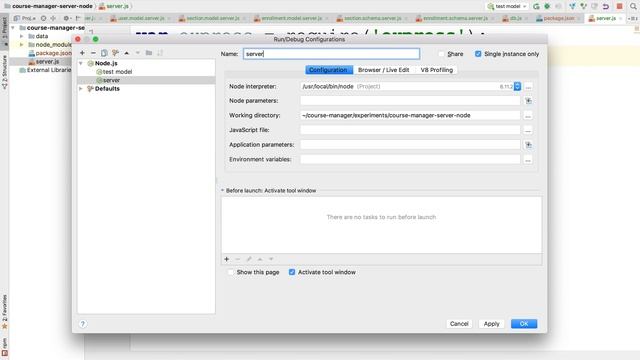Collapse course-manager-server-node project root
Image resolution: width=640 pixels, height=360 pixels.
point(13,28)
